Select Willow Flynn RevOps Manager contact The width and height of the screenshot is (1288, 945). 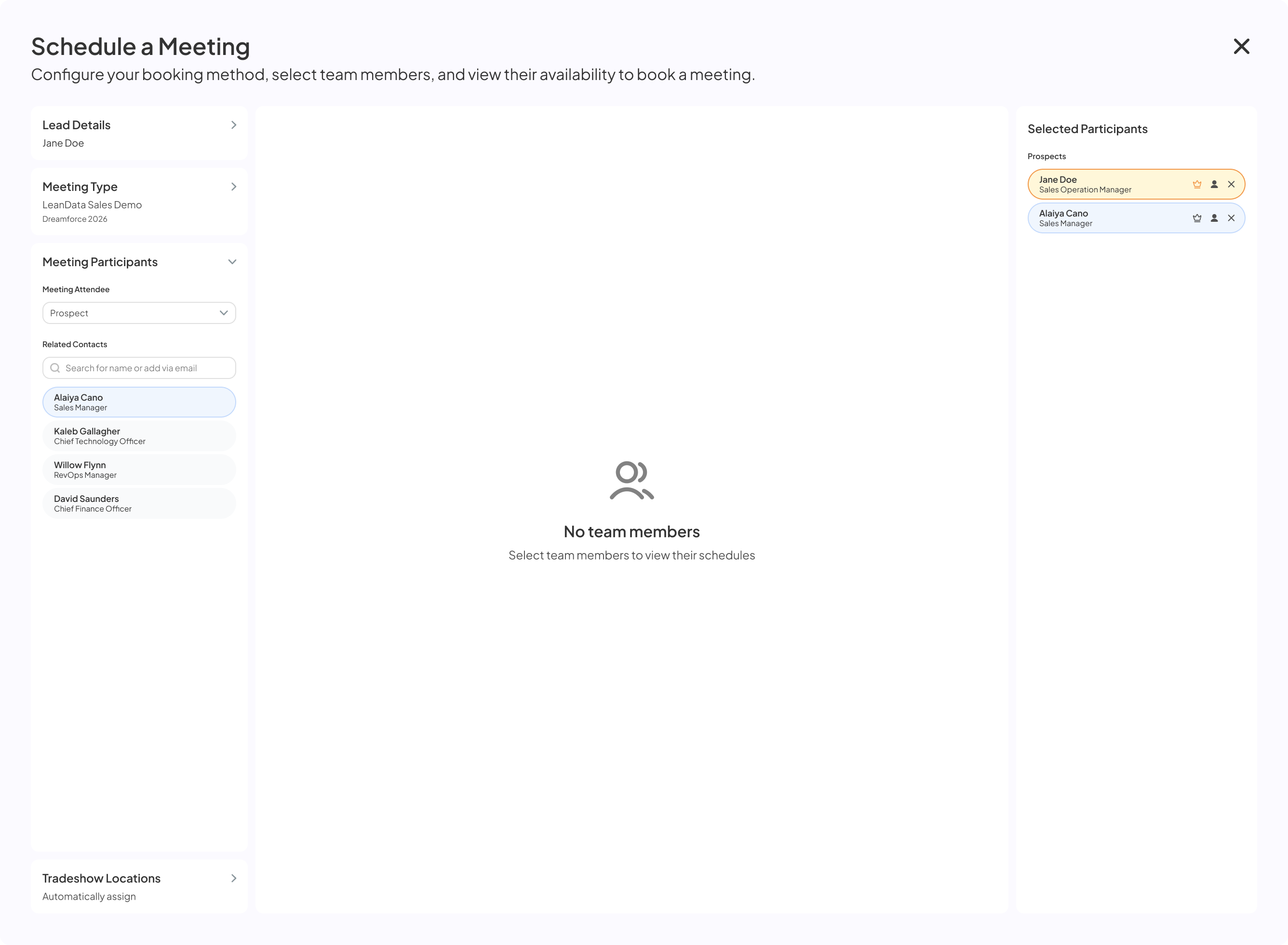(x=139, y=470)
